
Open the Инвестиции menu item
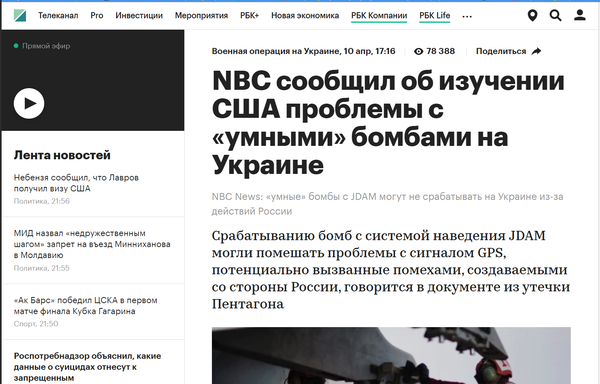139,16
